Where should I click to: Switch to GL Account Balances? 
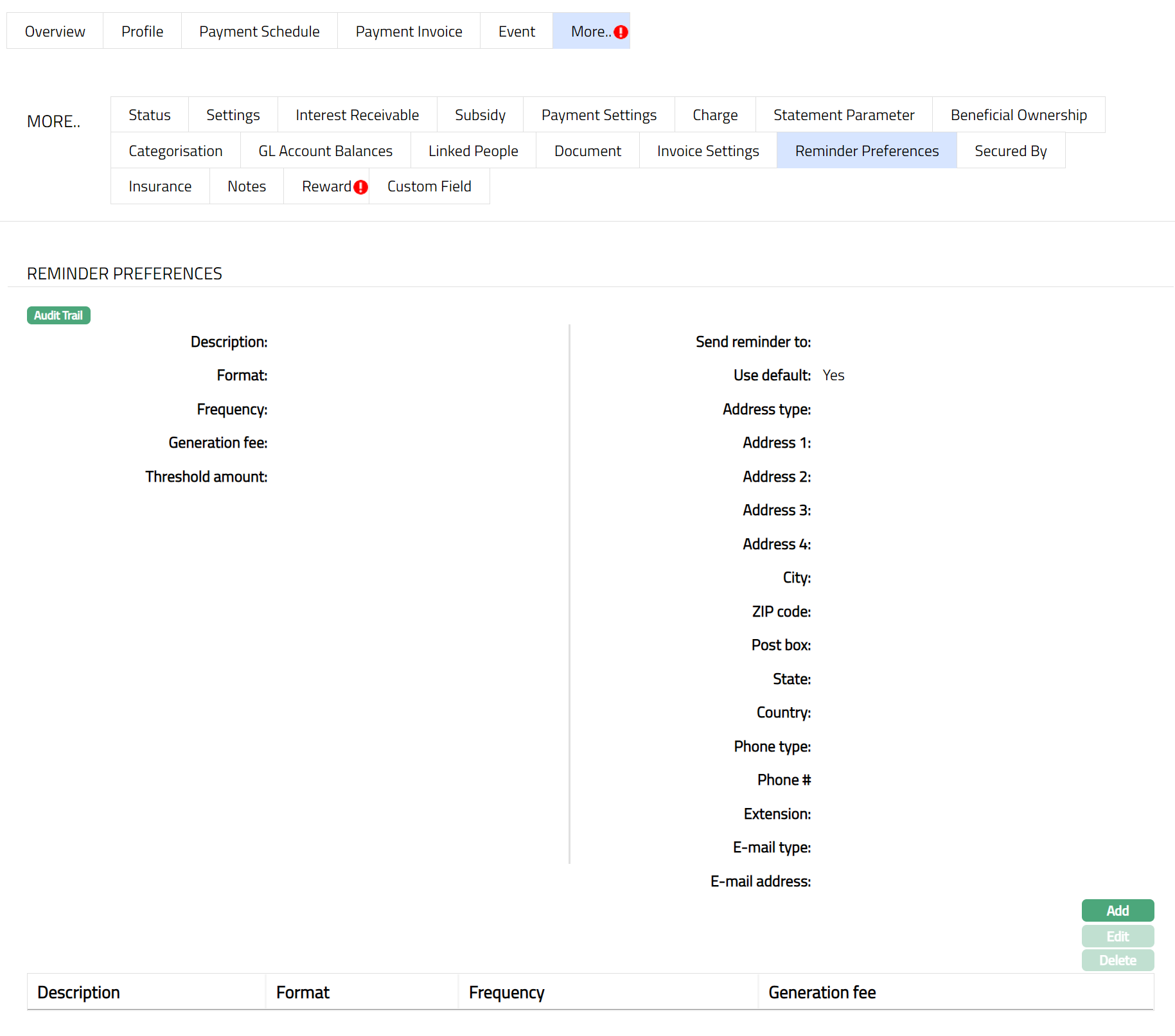(325, 151)
